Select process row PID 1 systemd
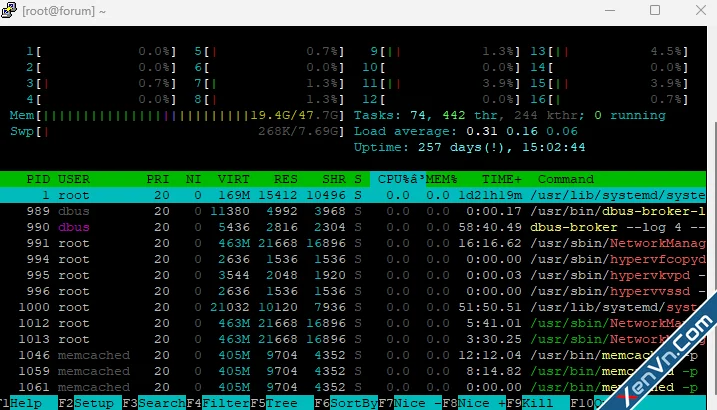The height and width of the screenshot is (410, 717). (x=353, y=195)
